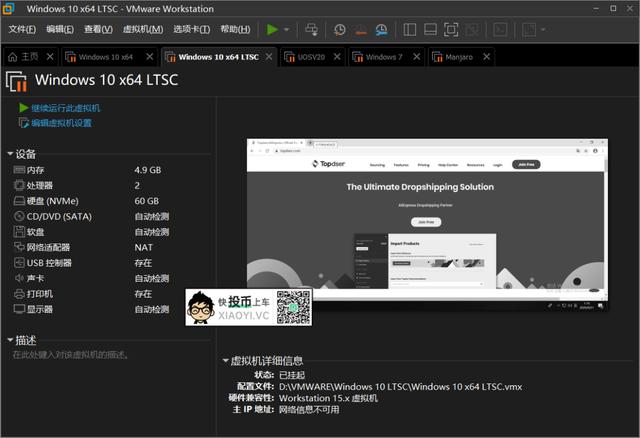Close the Windows 10 x64 LTSC tab

(269, 57)
